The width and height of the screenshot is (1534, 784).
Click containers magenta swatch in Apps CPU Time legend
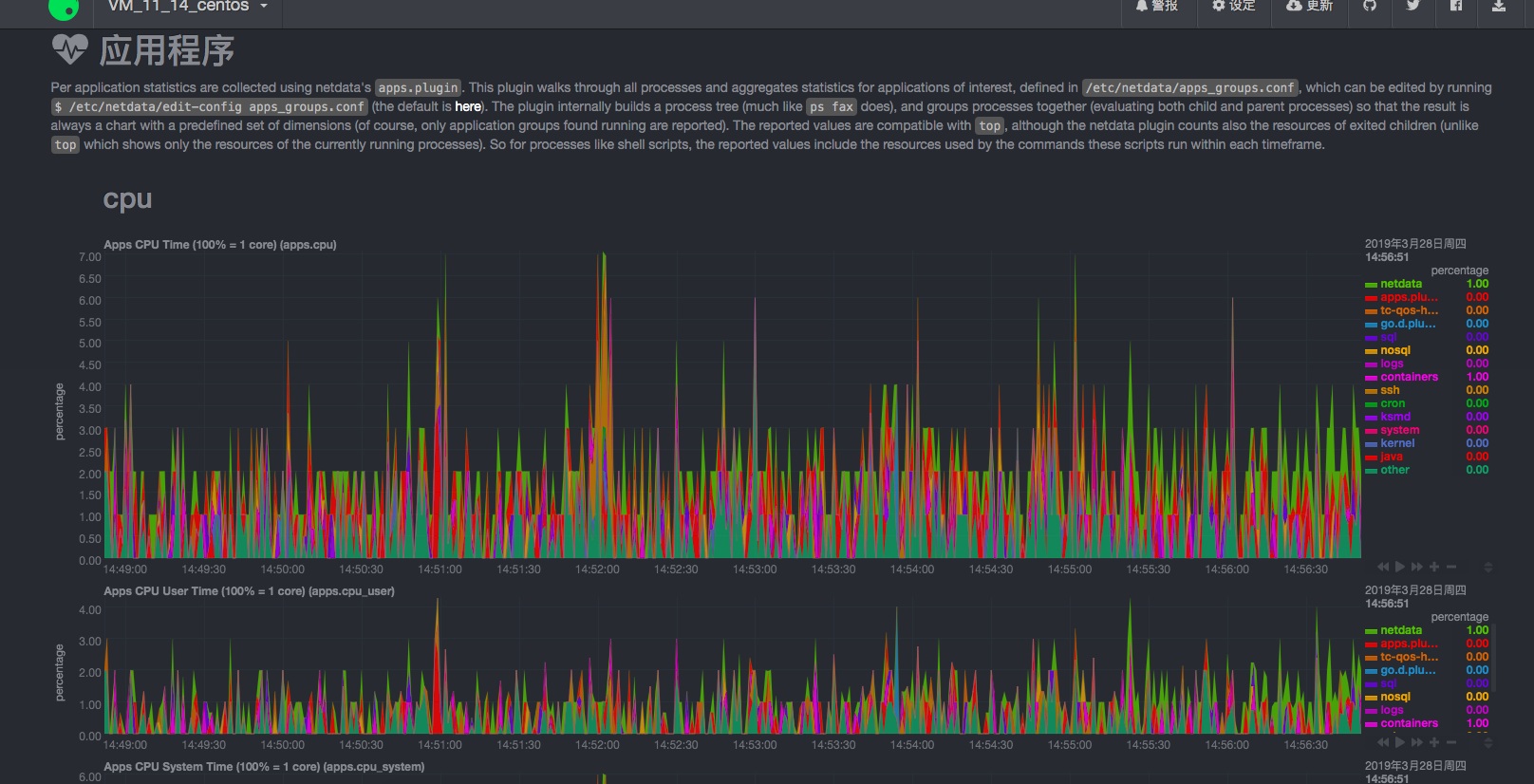(x=1371, y=378)
